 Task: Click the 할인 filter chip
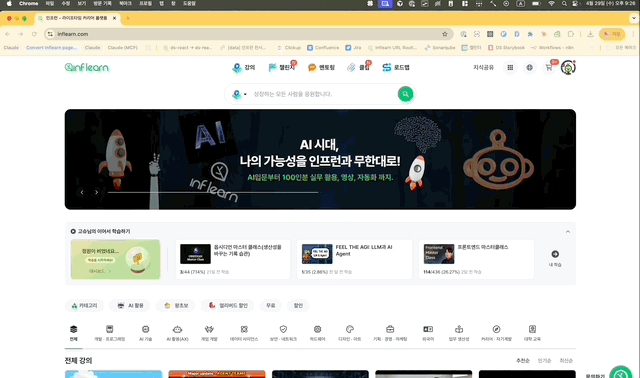(x=298, y=305)
